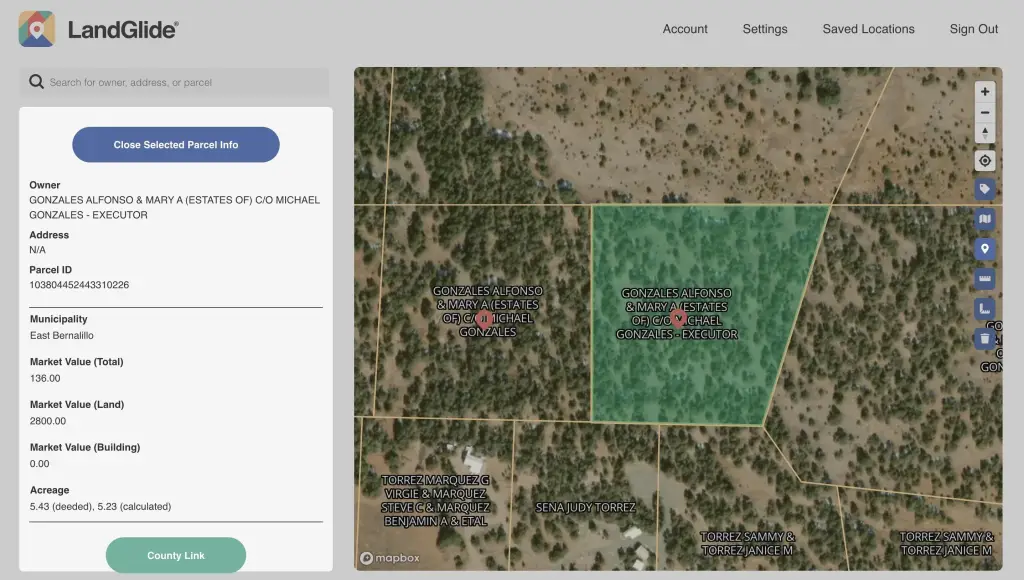This screenshot has height=580, width=1024.
Task: Go to Saved Locations
Action: point(868,29)
